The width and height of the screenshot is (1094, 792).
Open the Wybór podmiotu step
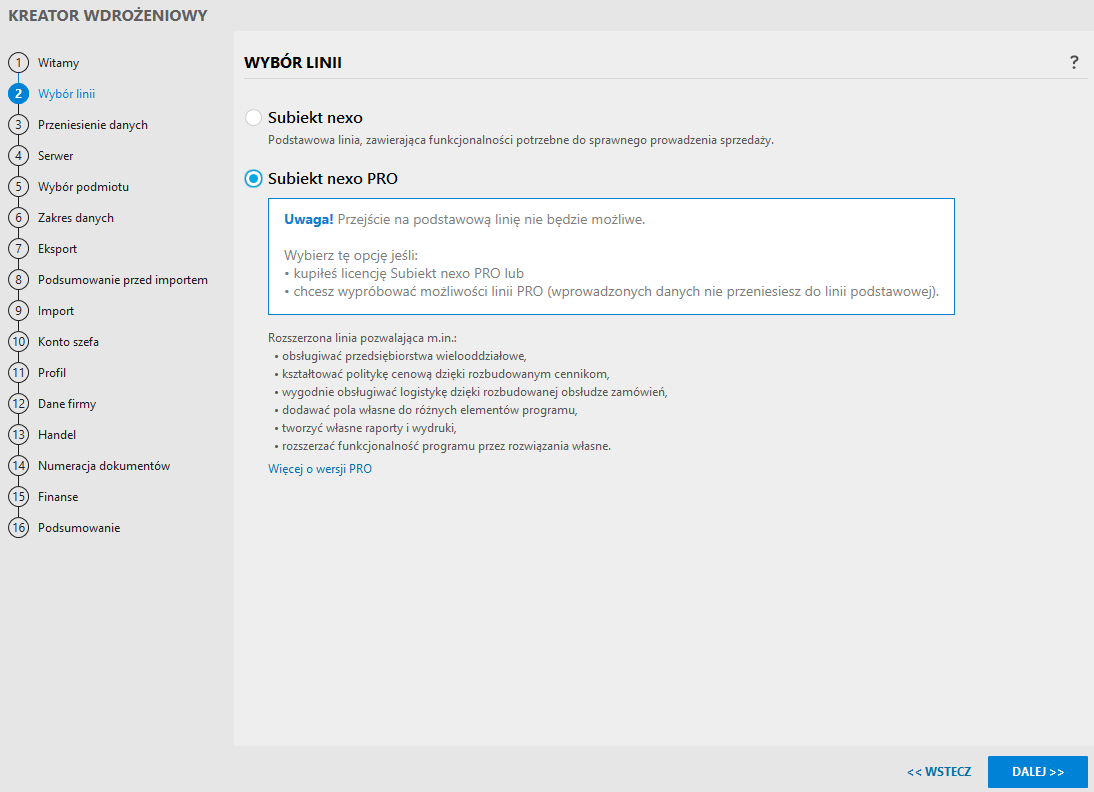pos(83,187)
